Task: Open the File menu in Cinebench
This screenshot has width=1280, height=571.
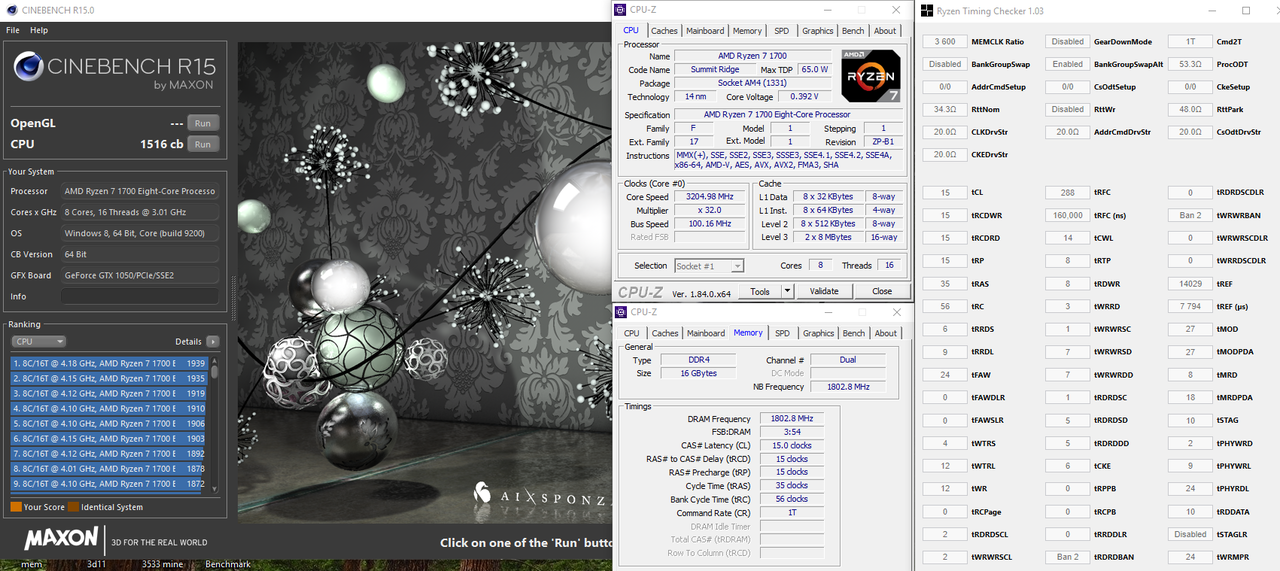Action: point(13,30)
